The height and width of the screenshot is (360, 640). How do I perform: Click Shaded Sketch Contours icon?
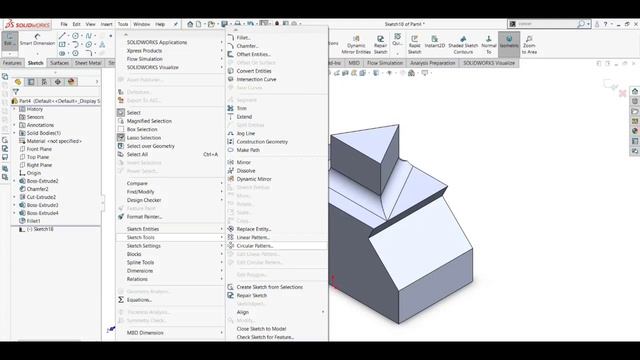click(x=463, y=44)
